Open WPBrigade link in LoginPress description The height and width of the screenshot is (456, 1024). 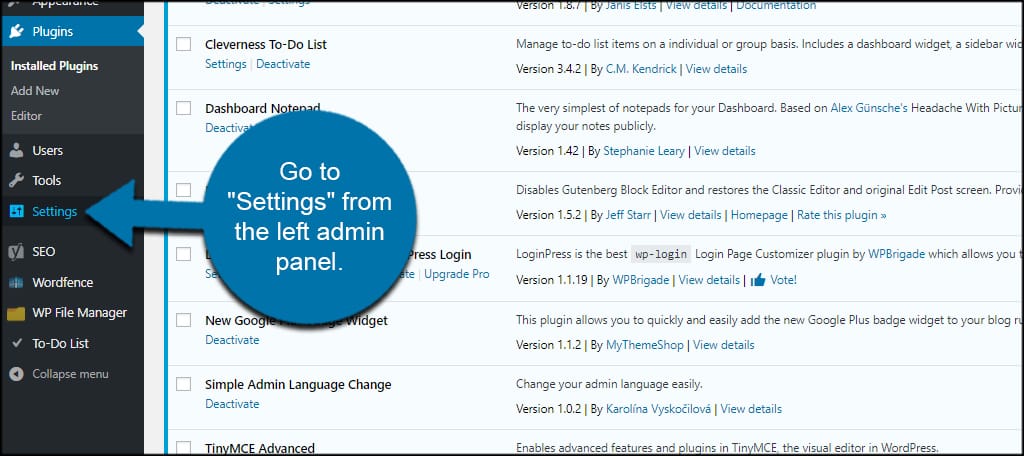pyautogui.click(x=896, y=255)
